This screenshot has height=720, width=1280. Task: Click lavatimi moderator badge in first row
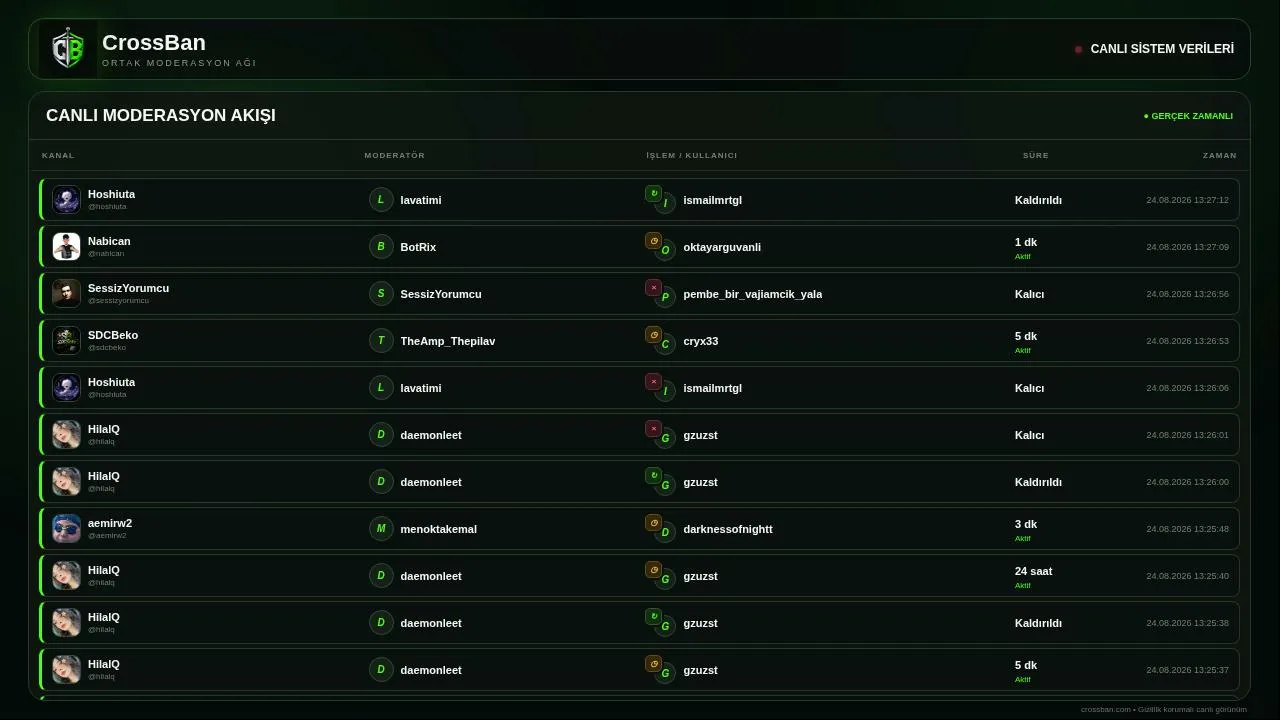coord(381,199)
